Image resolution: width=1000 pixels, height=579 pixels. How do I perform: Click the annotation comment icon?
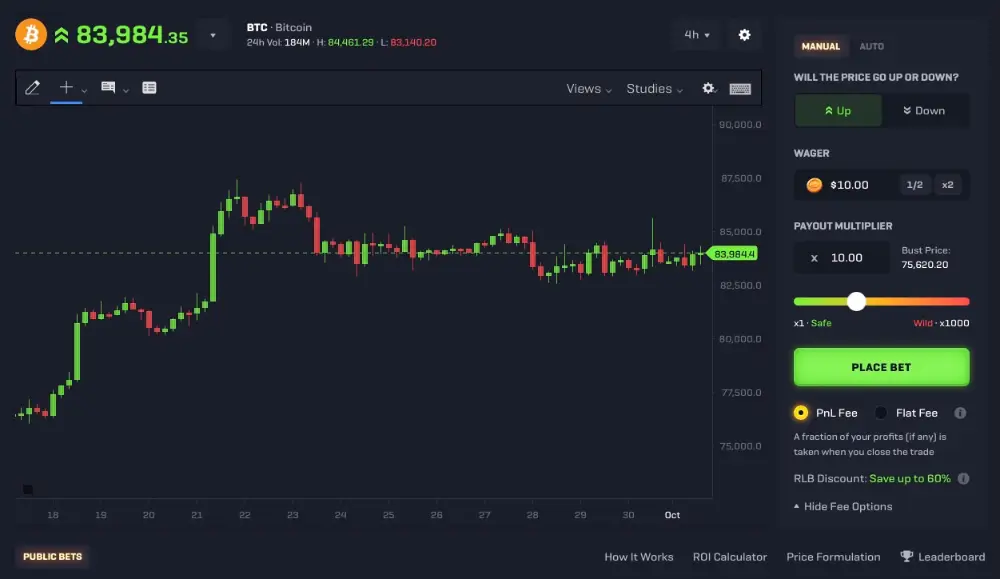click(108, 87)
